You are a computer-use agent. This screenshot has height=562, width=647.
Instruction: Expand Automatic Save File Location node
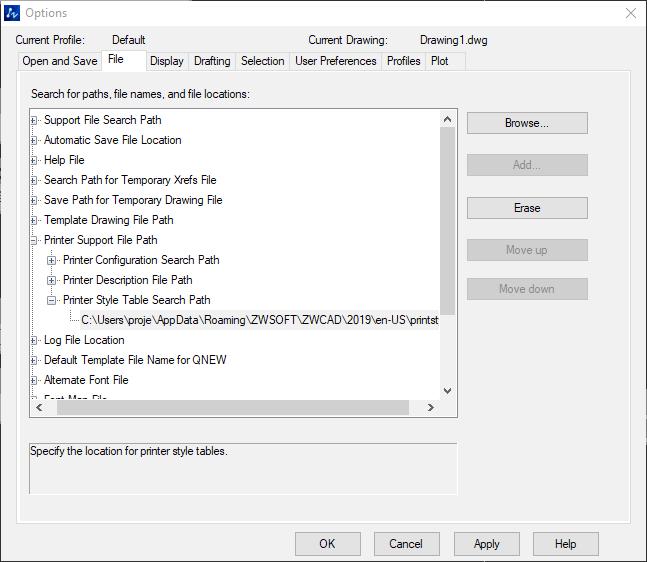pyautogui.click(x=34, y=140)
